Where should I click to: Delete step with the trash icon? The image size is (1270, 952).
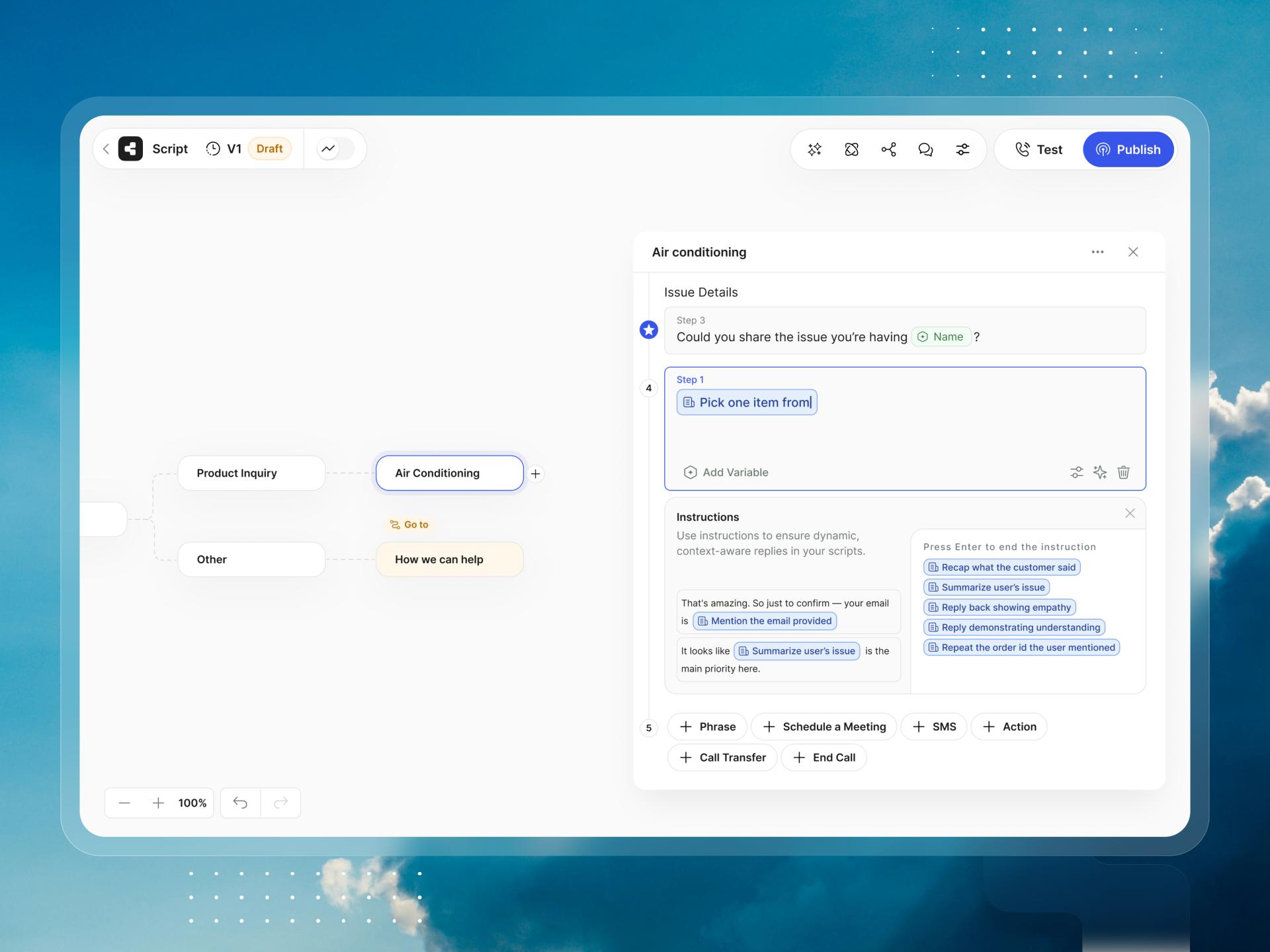[1123, 472]
